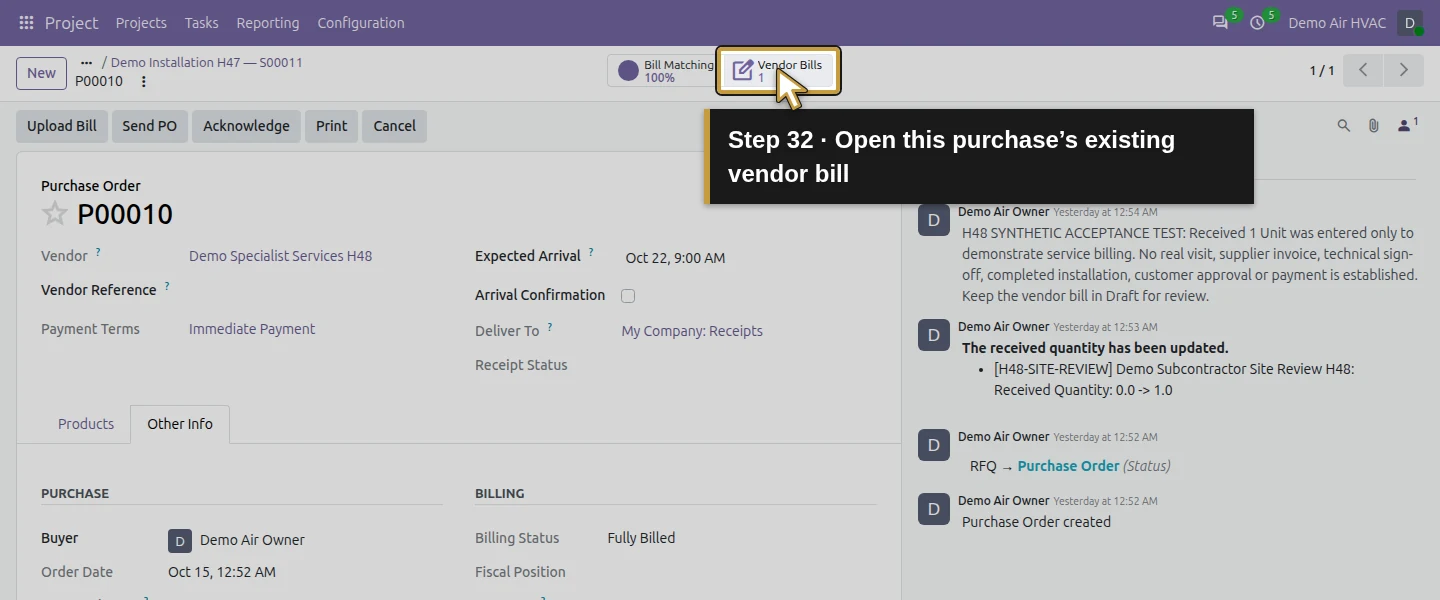
Task: Toggle Arrival Confirmation checkbox
Action: 628,295
